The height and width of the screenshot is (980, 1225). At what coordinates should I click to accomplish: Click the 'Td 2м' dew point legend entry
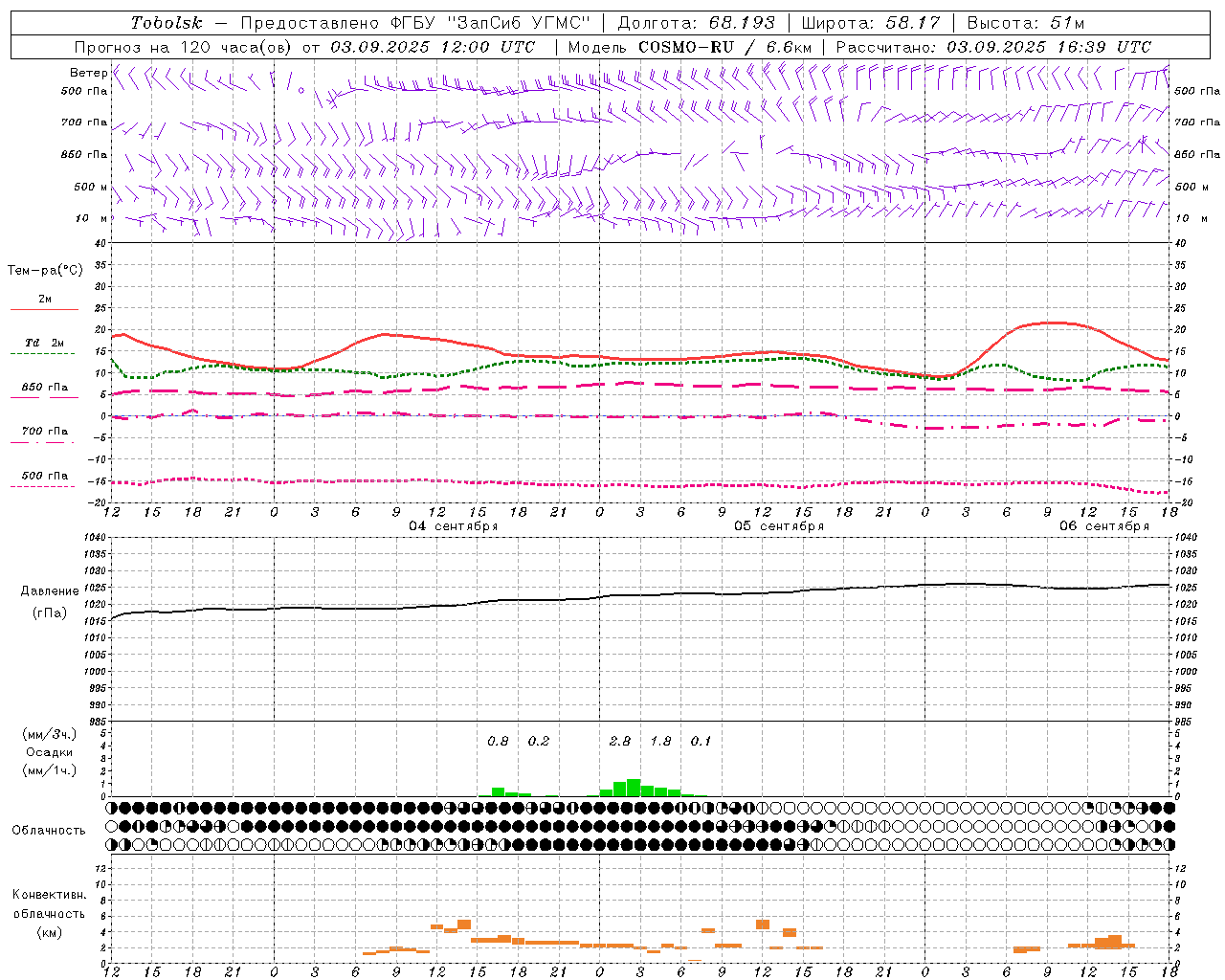point(44,343)
